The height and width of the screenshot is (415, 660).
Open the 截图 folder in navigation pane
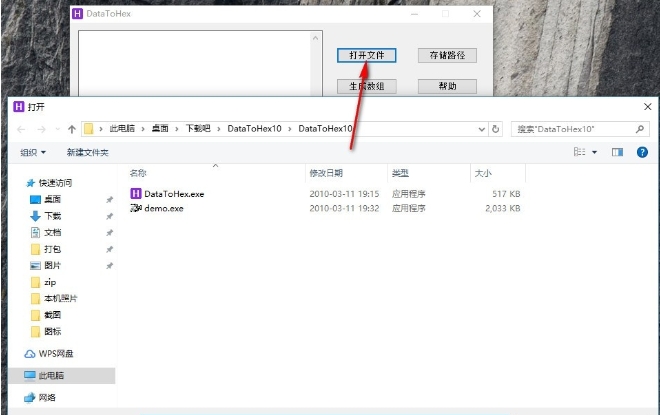click(x=53, y=315)
